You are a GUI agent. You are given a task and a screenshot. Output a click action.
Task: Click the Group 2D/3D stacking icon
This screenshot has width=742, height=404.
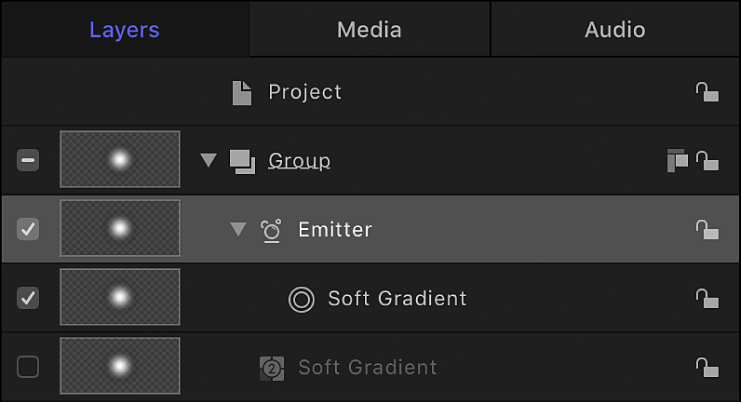677,161
